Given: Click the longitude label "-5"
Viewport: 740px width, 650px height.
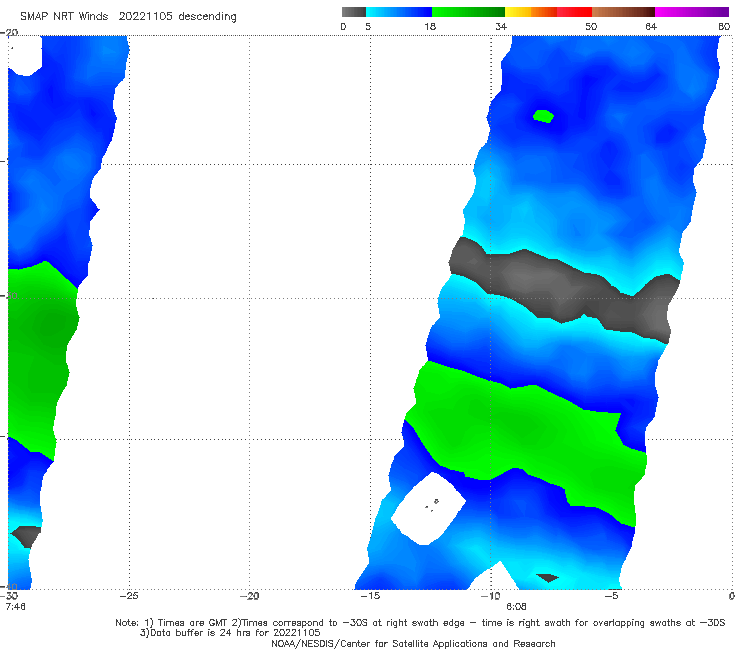Looking at the screenshot, I should (x=612, y=596).
